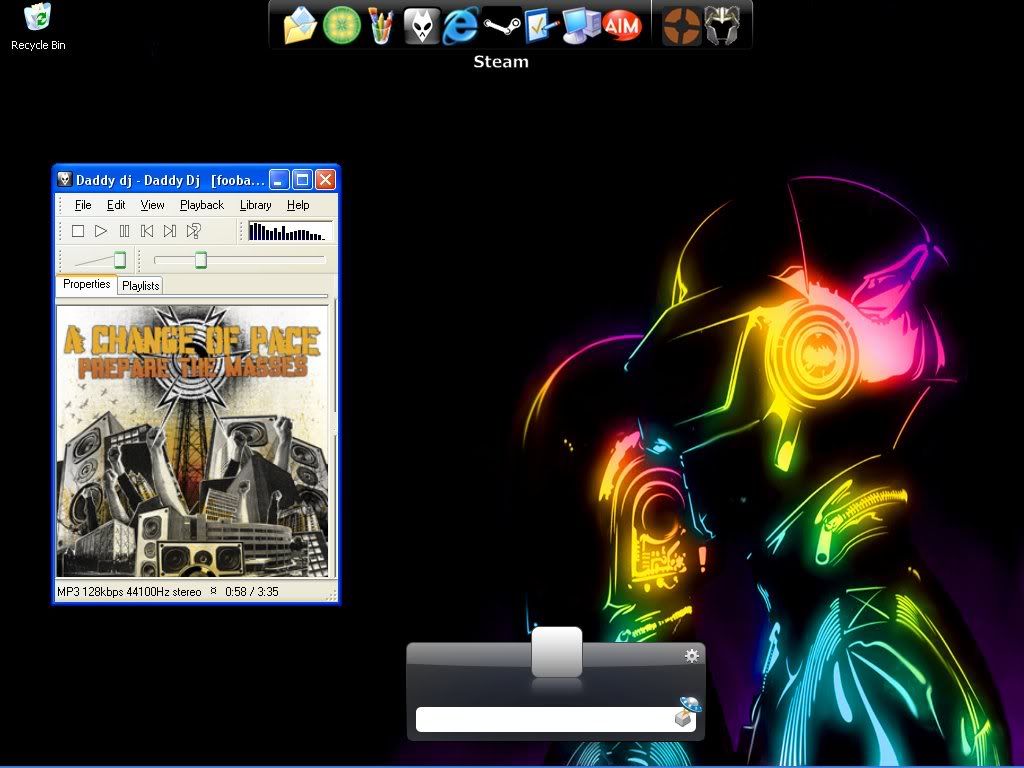Viewport: 1024px width, 768px height.
Task: Open the Recycle Bin
Action: [x=36, y=18]
